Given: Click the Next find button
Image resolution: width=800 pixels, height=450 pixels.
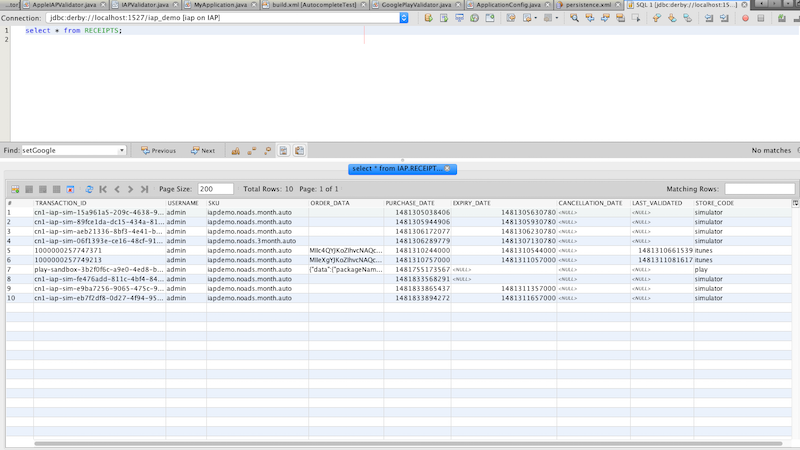Looking at the screenshot, I should click(202, 151).
